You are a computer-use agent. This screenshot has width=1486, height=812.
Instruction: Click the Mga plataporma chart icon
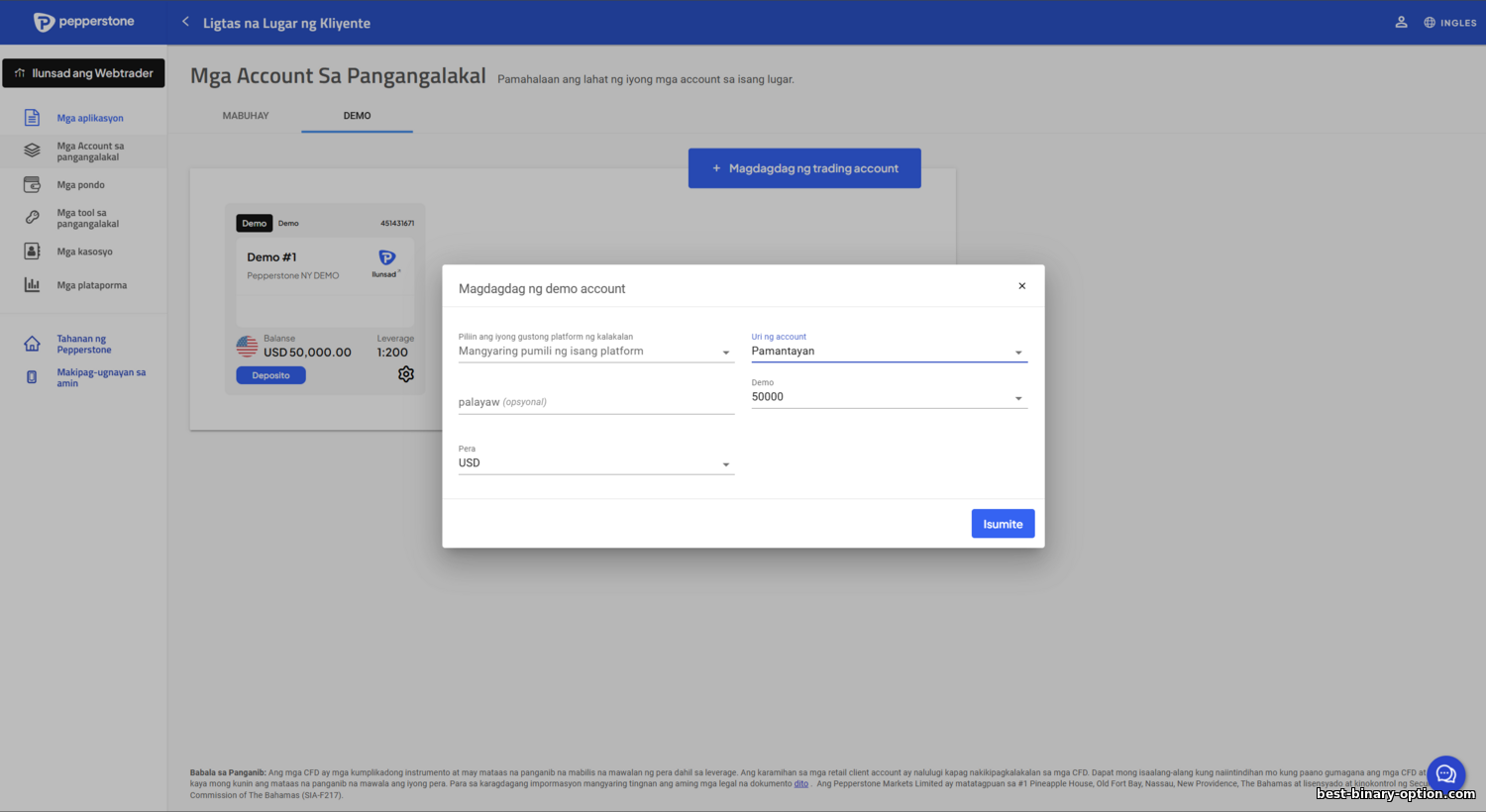(x=32, y=285)
